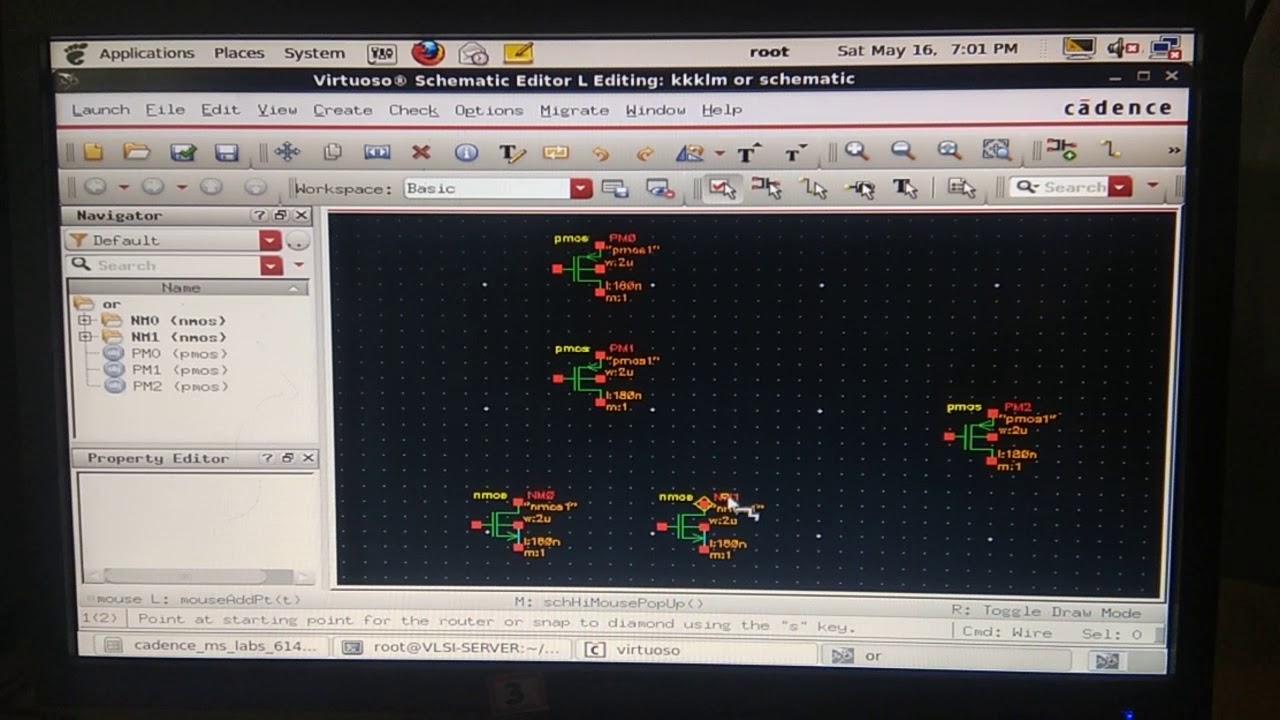The height and width of the screenshot is (720, 1280).
Task: Open the GNOME Applications menu
Action: tap(146, 53)
